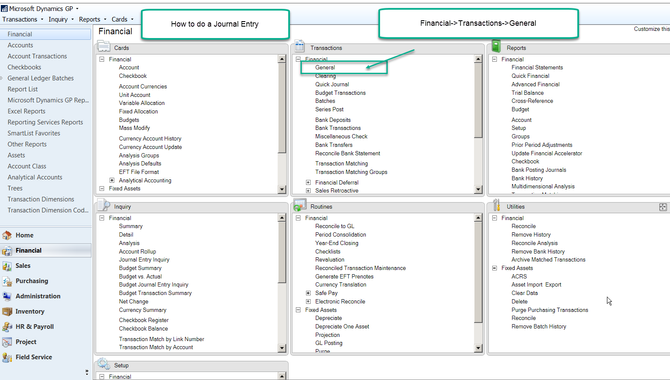The height and width of the screenshot is (380, 670).
Task: Open the Purchasing module icon
Action: [x=7, y=281]
